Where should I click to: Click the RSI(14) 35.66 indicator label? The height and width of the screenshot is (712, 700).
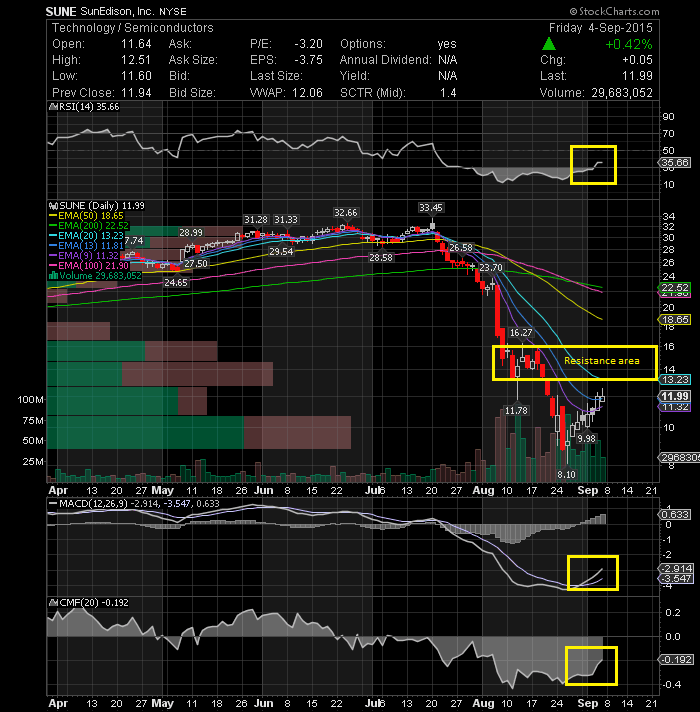[89, 107]
